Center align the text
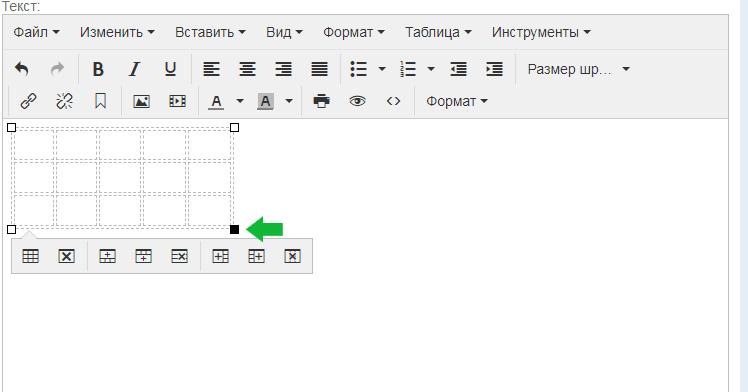Viewport: 748px width, 392px height. click(x=247, y=69)
